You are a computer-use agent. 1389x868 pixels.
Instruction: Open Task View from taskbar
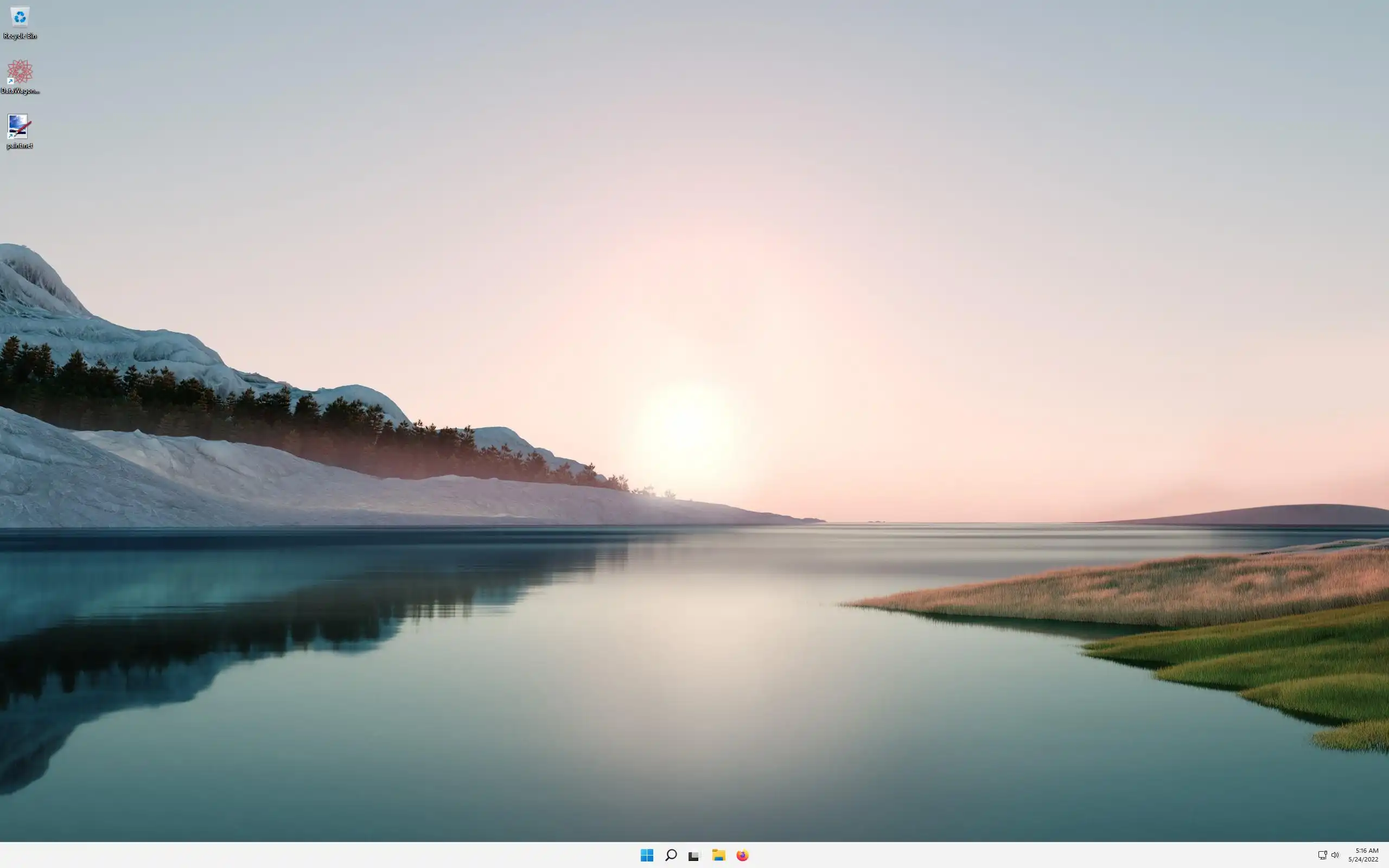coord(694,856)
